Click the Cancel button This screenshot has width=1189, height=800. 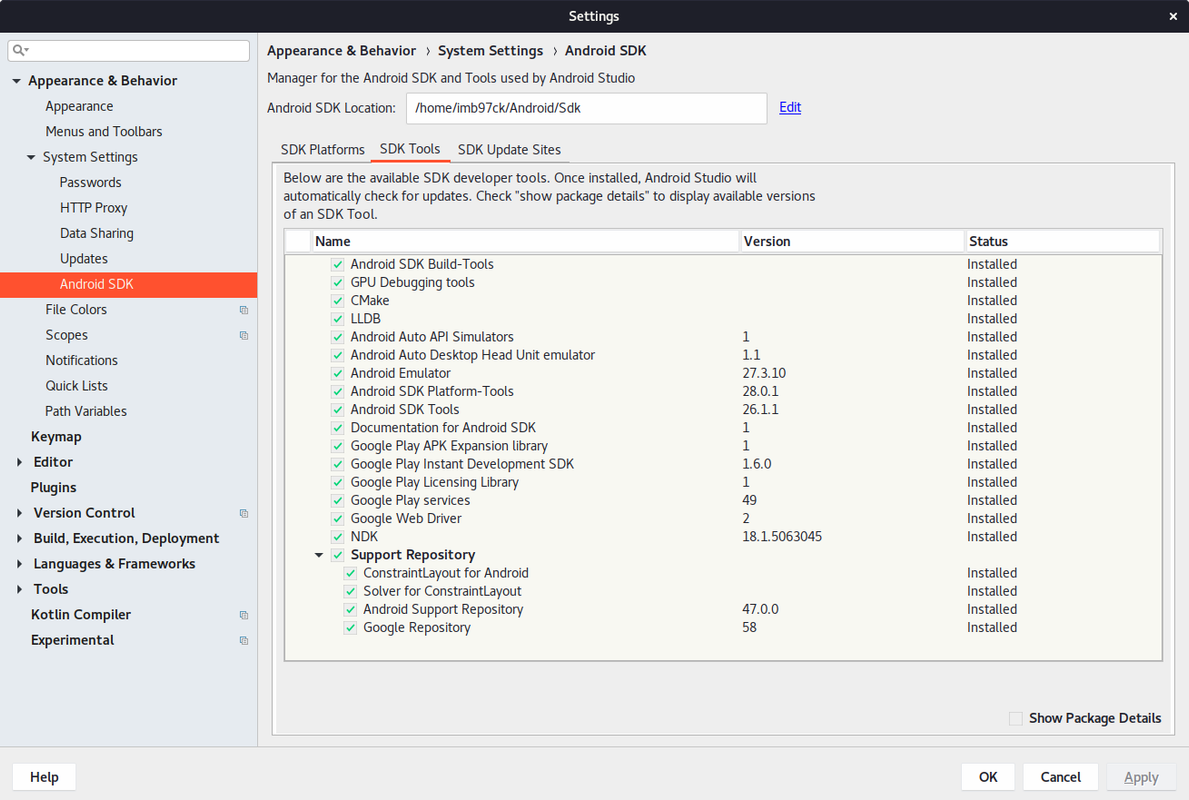coord(1060,776)
